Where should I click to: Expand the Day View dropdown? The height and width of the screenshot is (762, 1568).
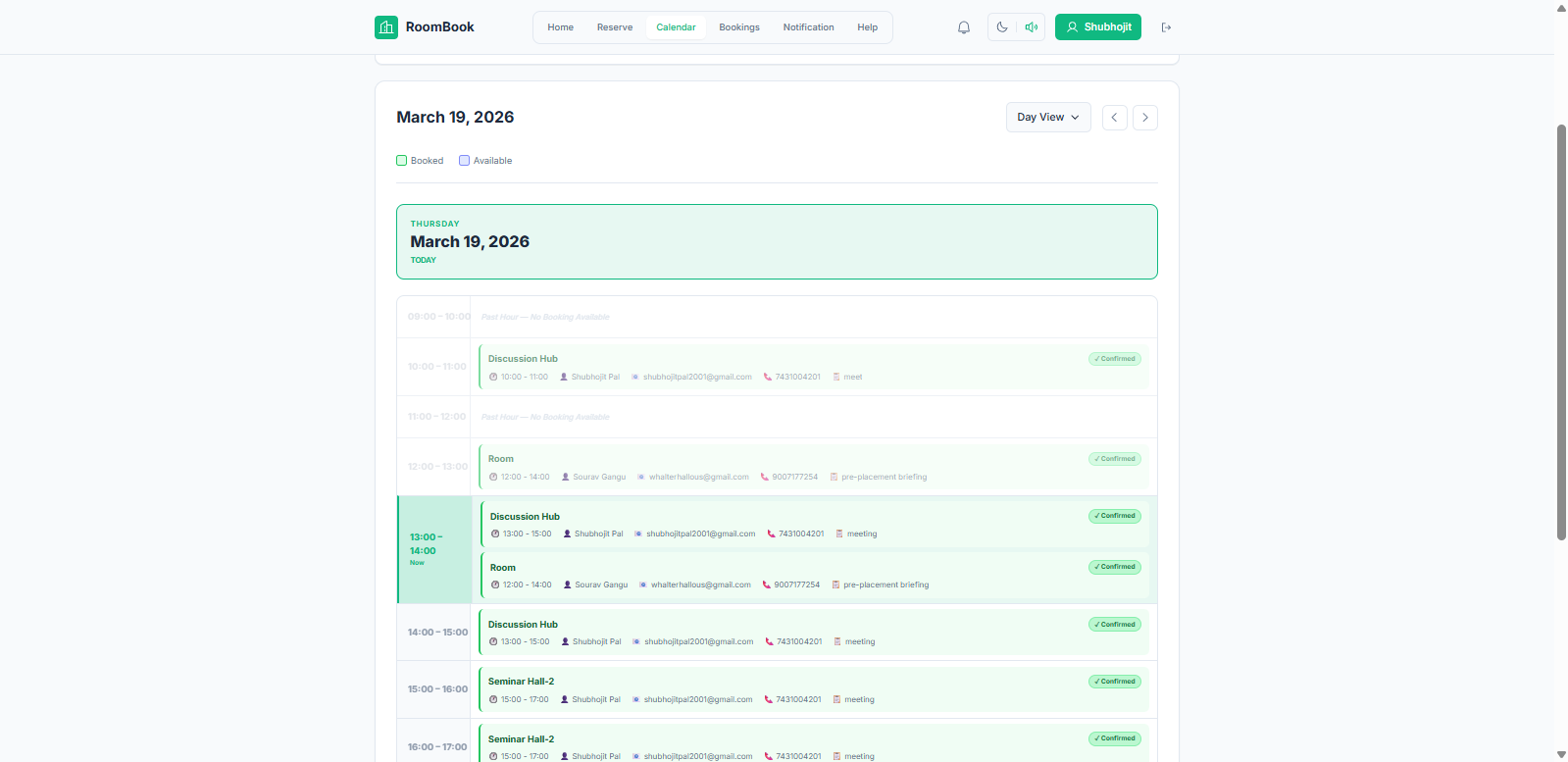pos(1047,118)
